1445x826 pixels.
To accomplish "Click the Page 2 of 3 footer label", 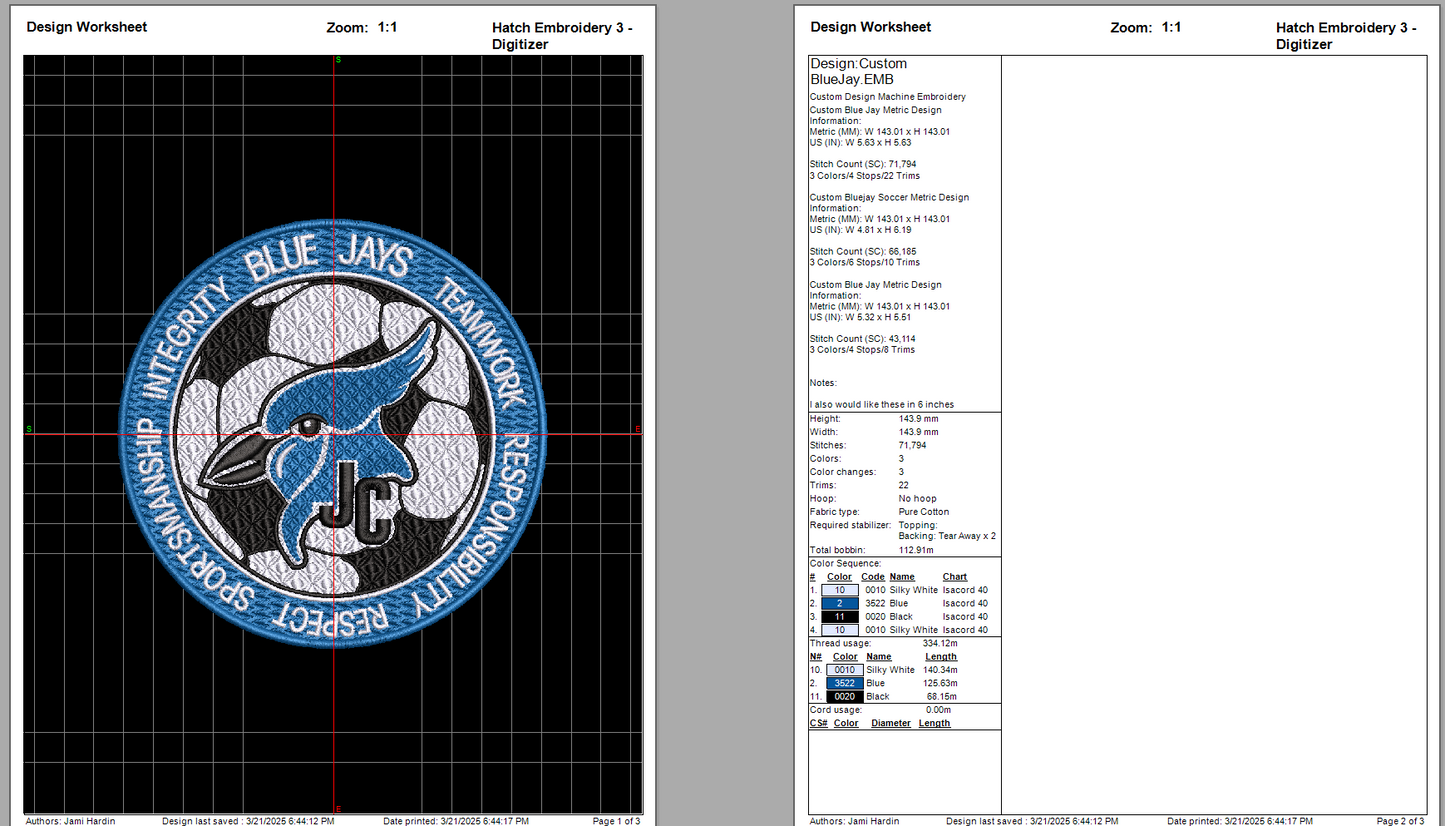I will click(1400, 821).
